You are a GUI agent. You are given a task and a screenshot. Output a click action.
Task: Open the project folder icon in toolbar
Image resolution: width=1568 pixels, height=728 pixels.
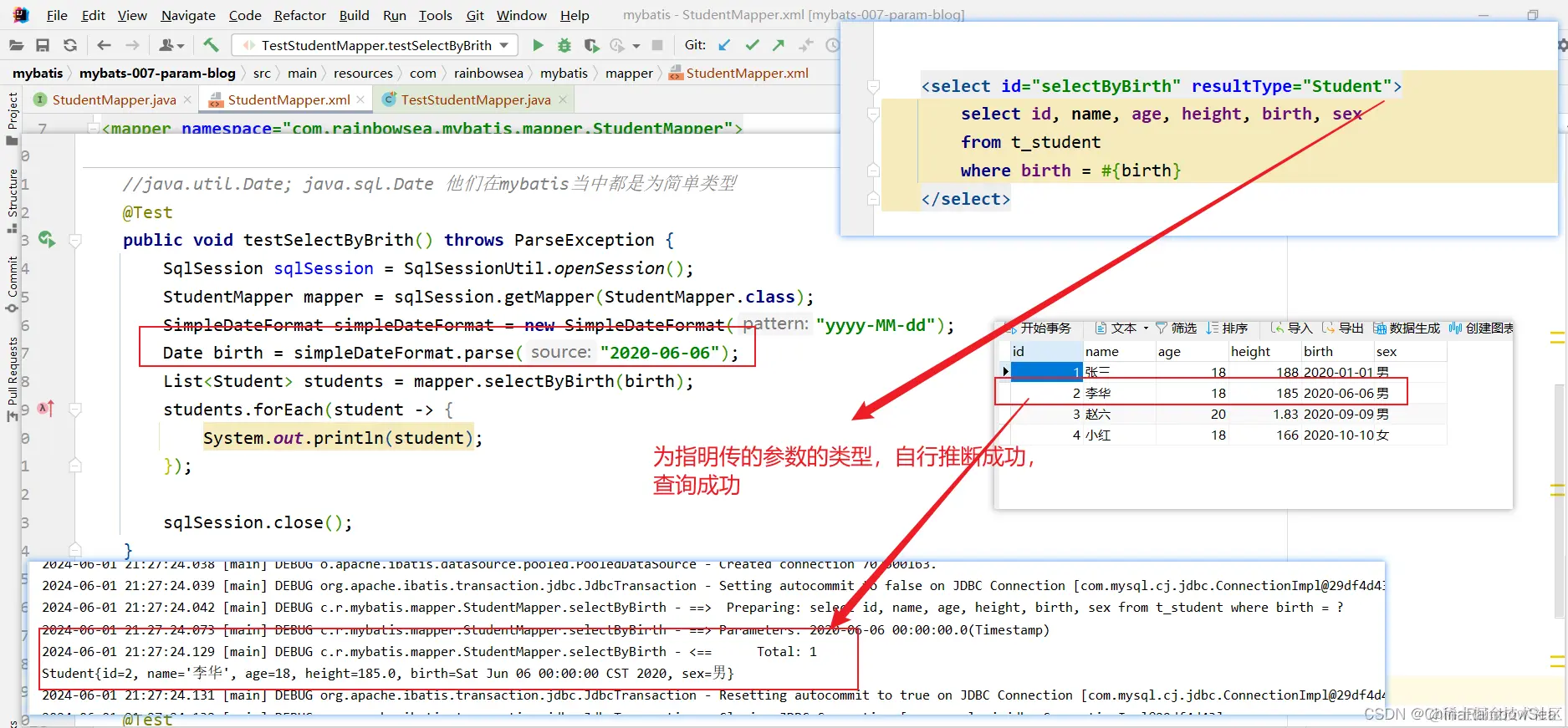(x=16, y=45)
